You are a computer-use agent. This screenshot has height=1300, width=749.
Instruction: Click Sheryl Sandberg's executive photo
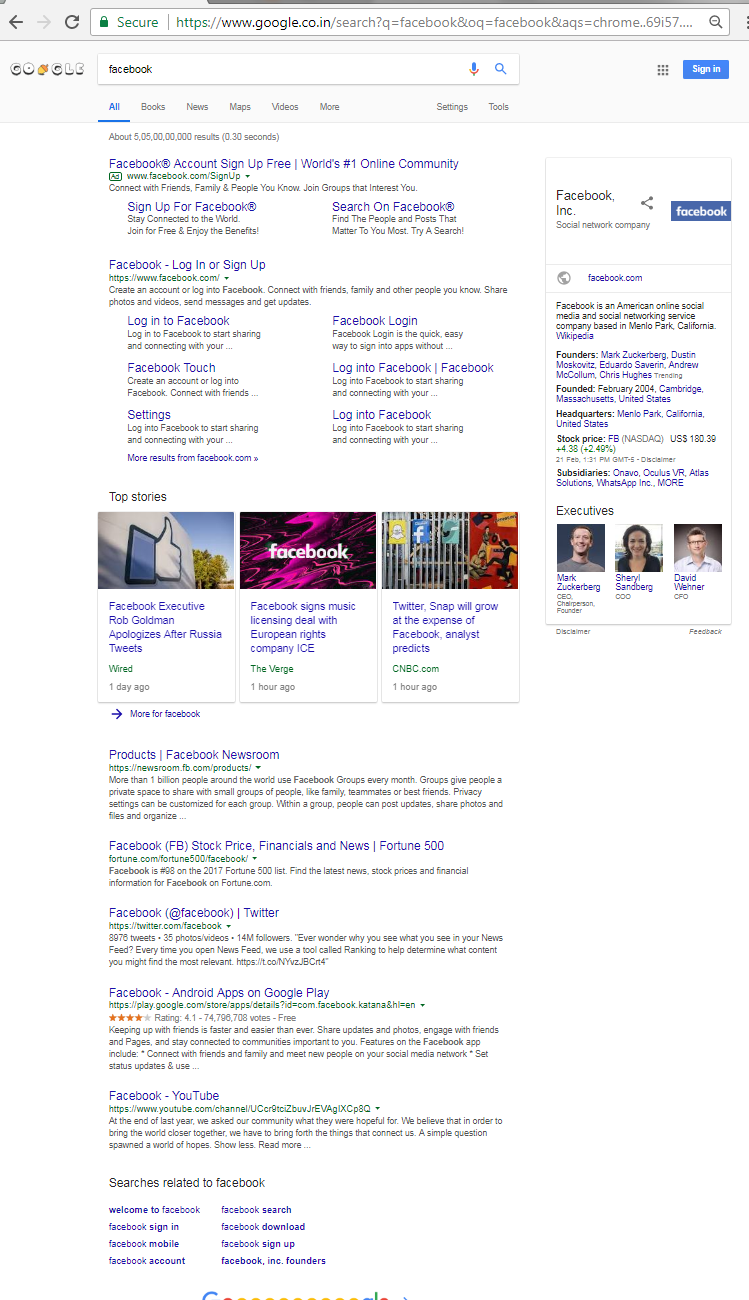tap(639, 547)
